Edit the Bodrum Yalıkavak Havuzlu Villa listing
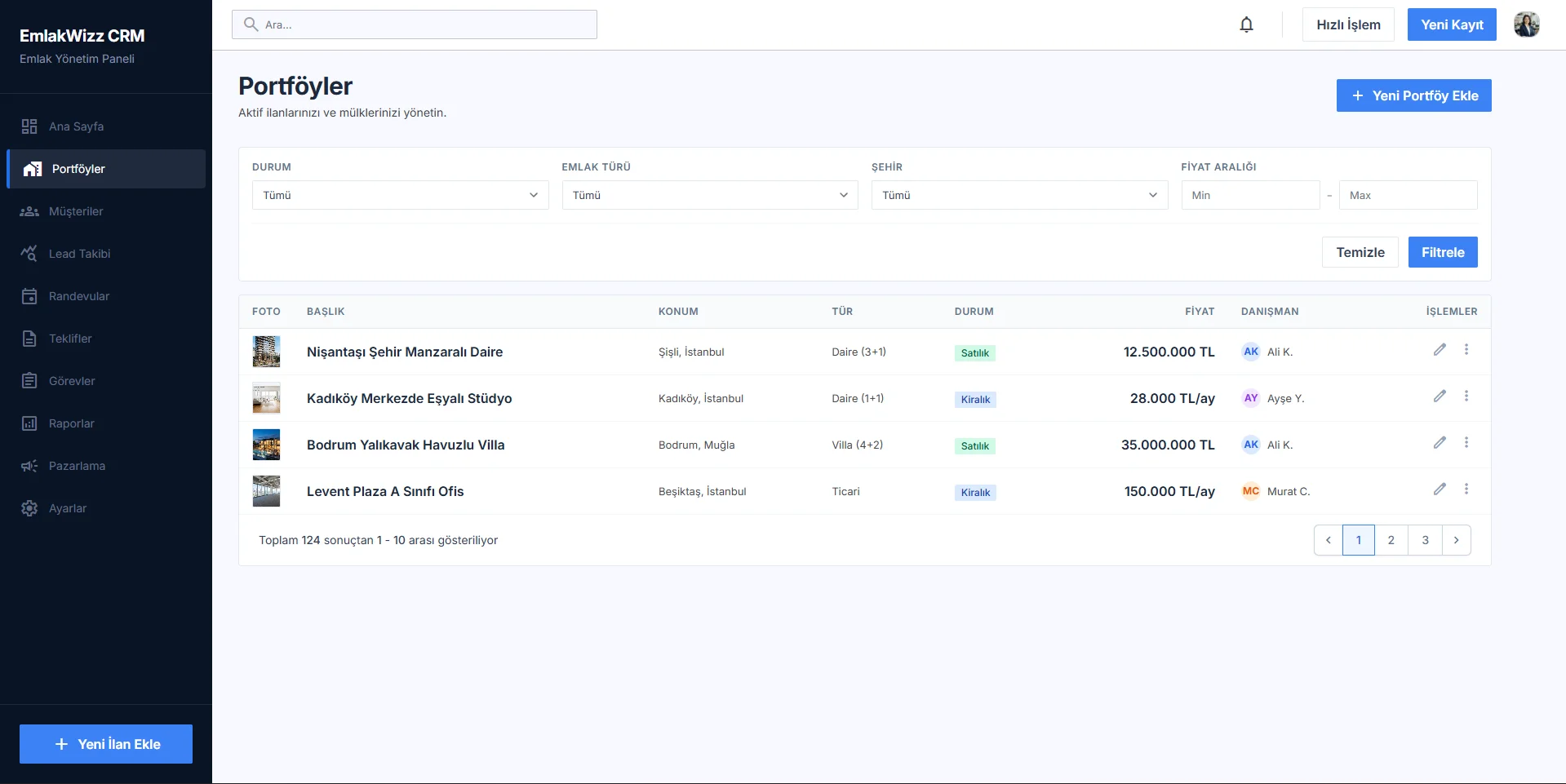This screenshot has width=1566, height=784. click(1440, 442)
